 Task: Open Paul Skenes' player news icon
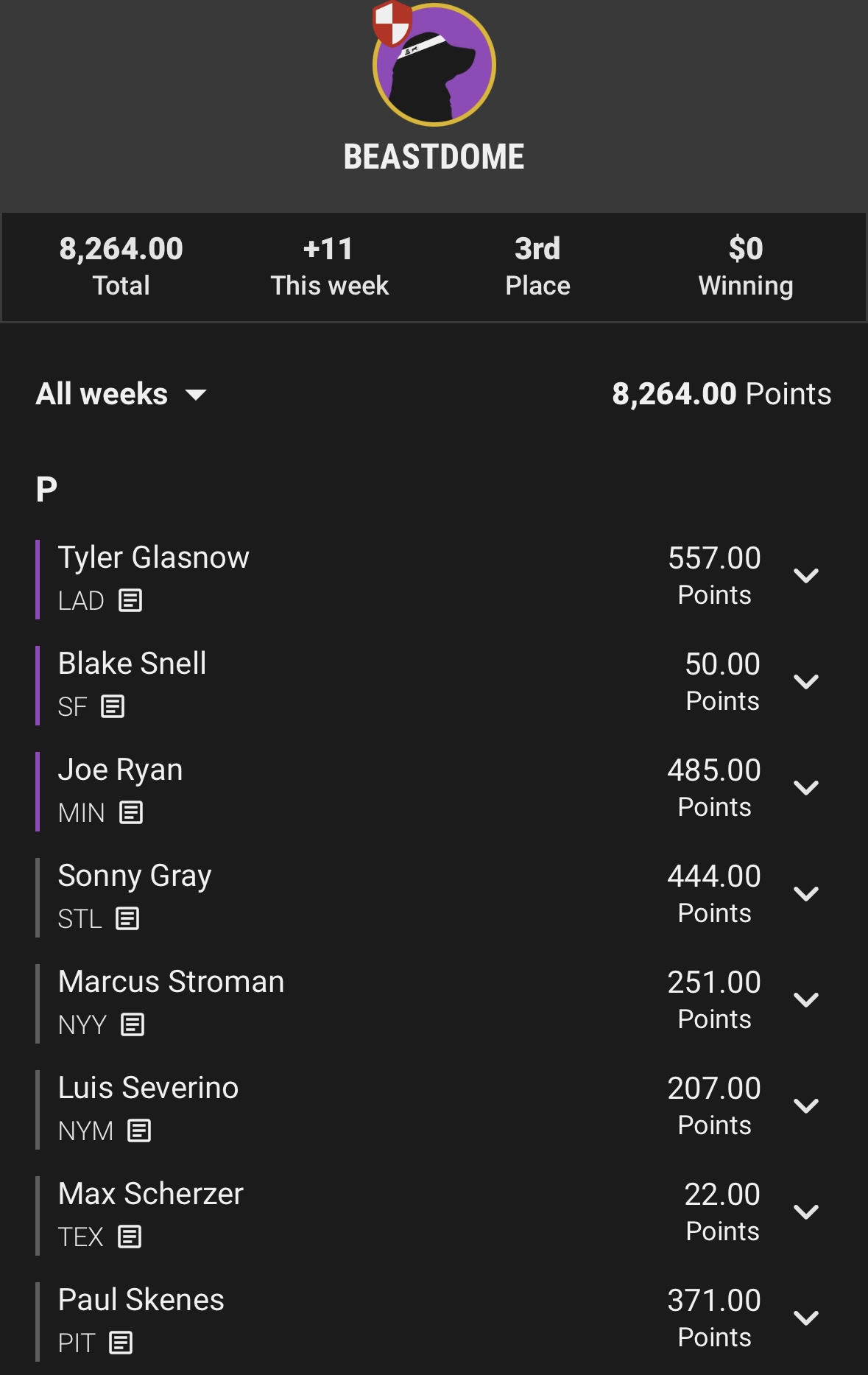point(121,1343)
